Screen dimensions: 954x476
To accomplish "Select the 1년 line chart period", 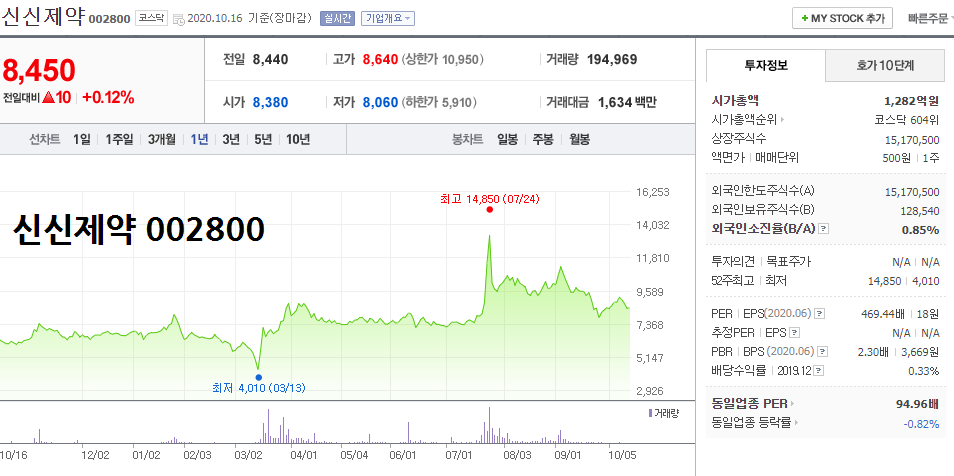I will pos(199,139).
